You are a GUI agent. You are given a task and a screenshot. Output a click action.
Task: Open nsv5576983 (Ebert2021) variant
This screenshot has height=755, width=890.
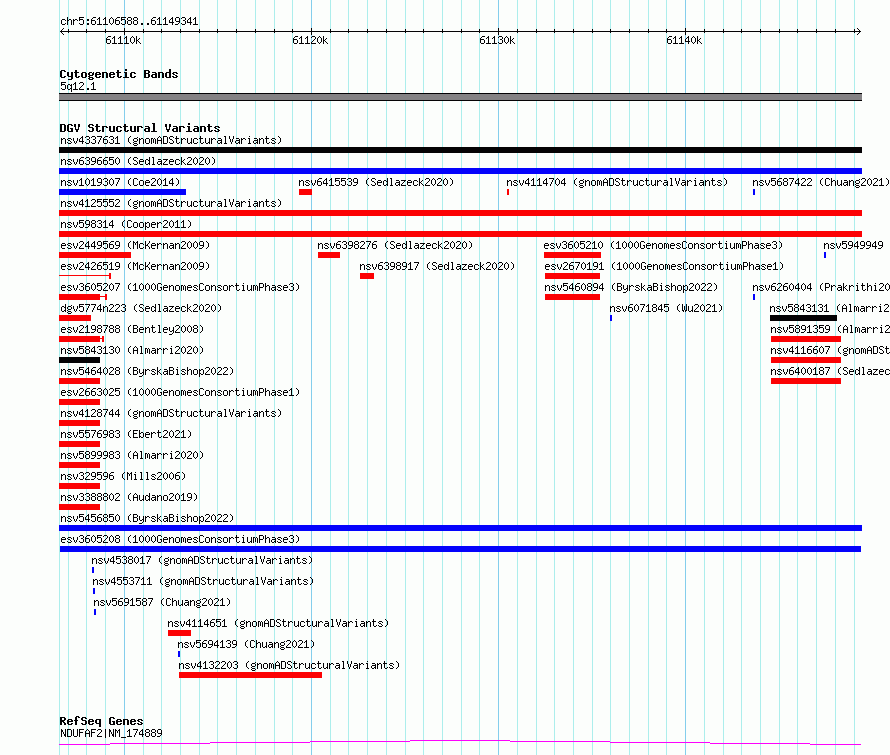click(x=126, y=434)
